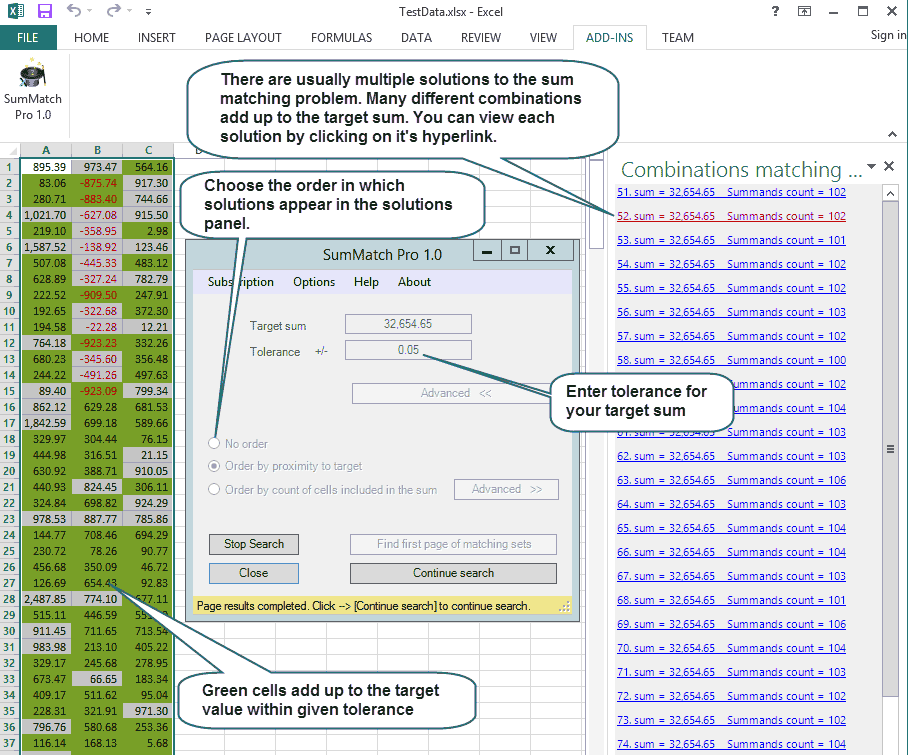Open solution 74 hyperlink
The image size is (908, 755).
[x=731, y=744]
